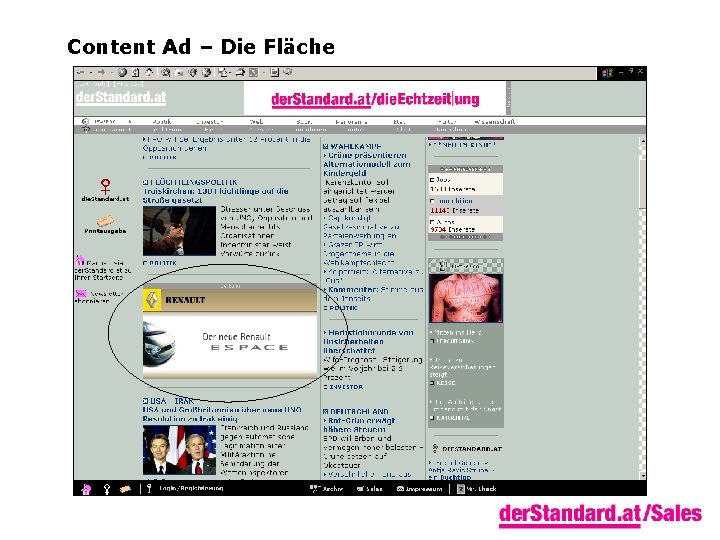720x540 pixels.
Task: Click the Renault diamond logo in ad
Action: (x=152, y=300)
